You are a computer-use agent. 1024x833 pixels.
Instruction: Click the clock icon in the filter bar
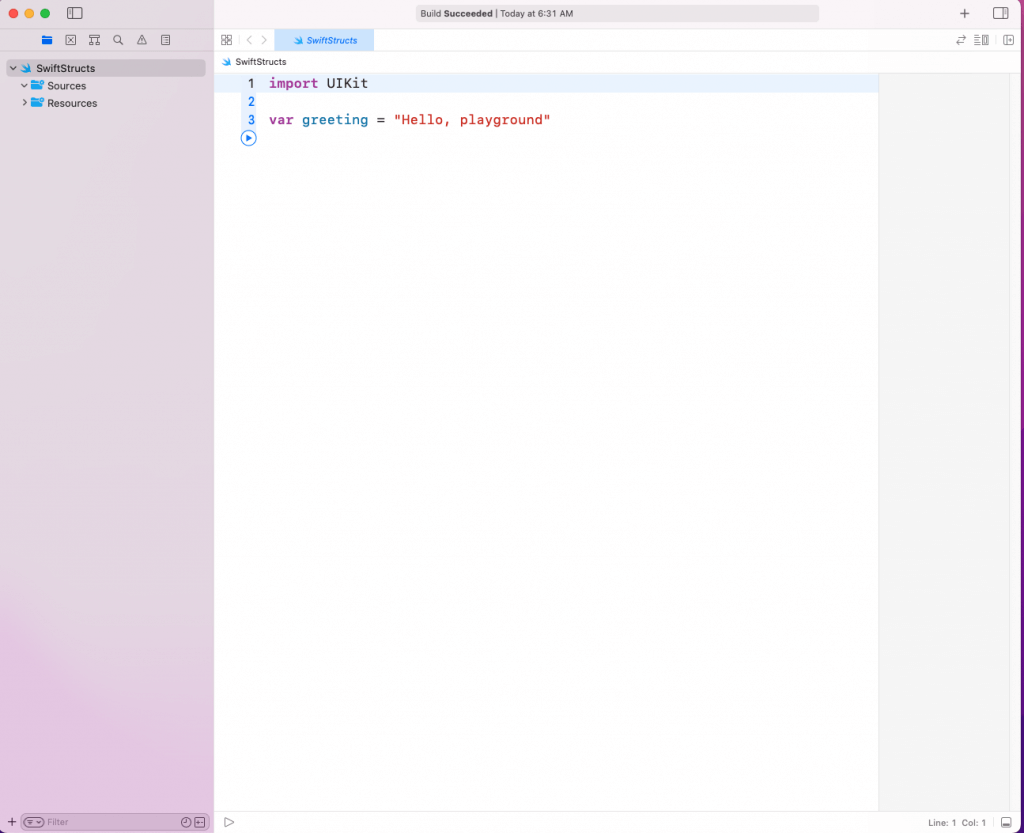tap(183, 821)
